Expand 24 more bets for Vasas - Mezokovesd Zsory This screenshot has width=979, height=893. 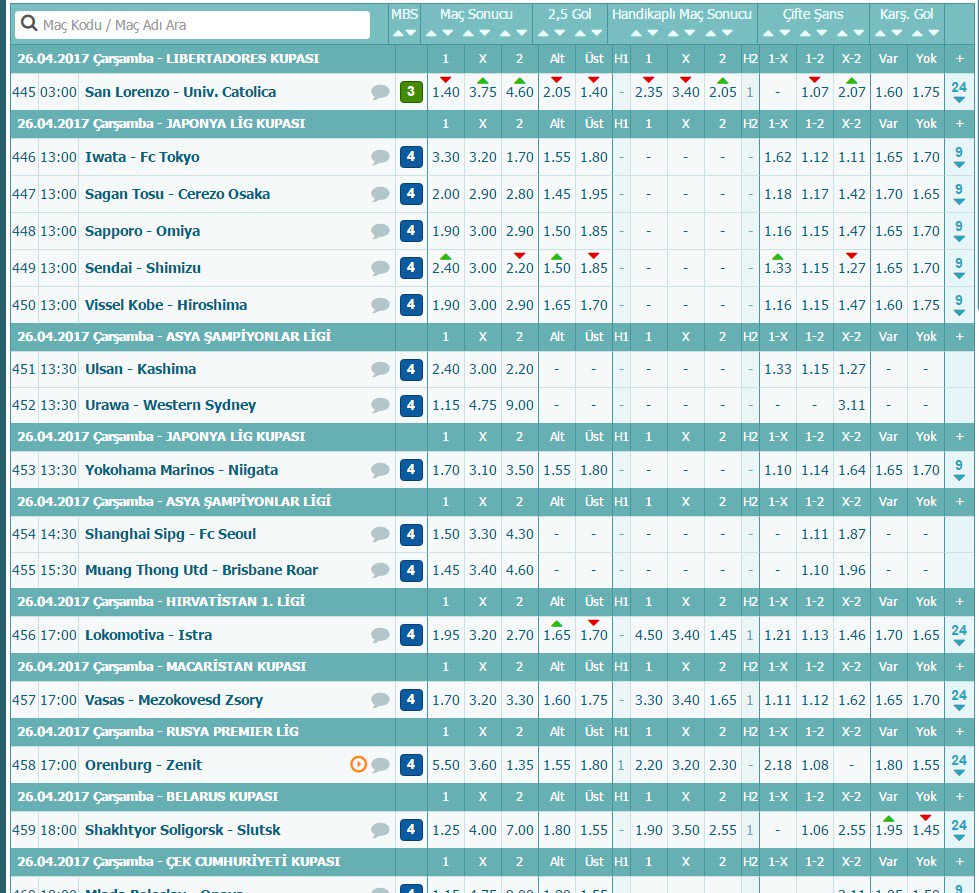pos(959,700)
